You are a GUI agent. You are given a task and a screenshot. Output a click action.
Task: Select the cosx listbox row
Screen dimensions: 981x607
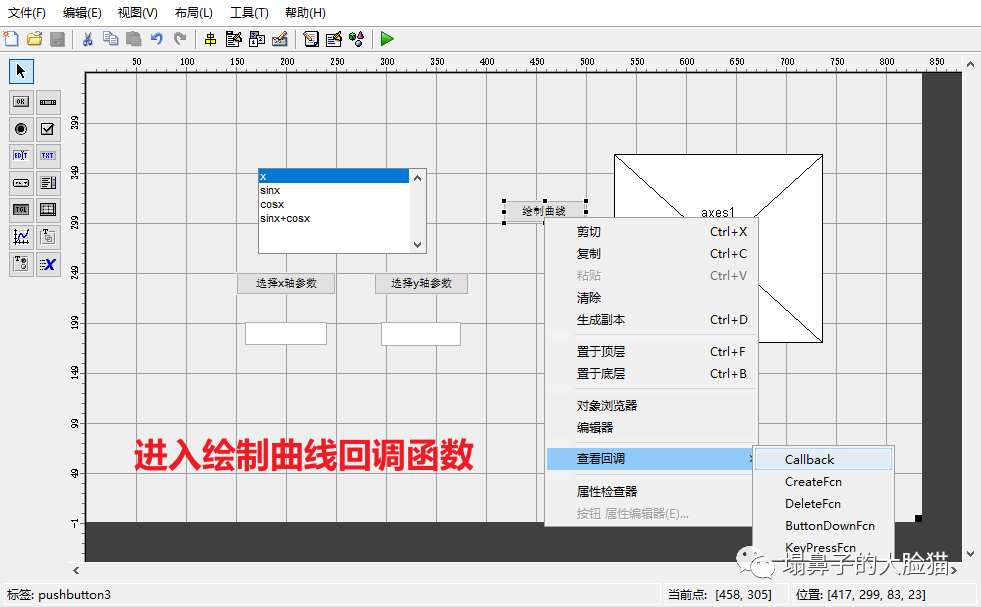[x=334, y=205]
